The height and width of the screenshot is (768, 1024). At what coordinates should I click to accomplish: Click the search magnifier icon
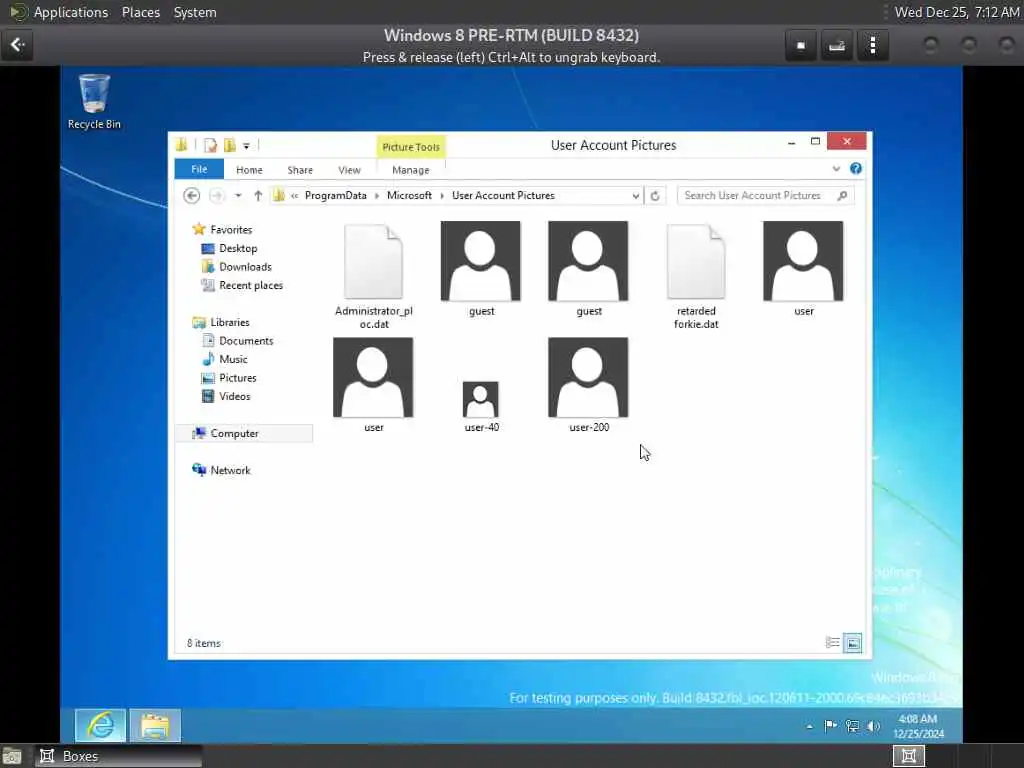pyautogui.click(x=842, y=195)
